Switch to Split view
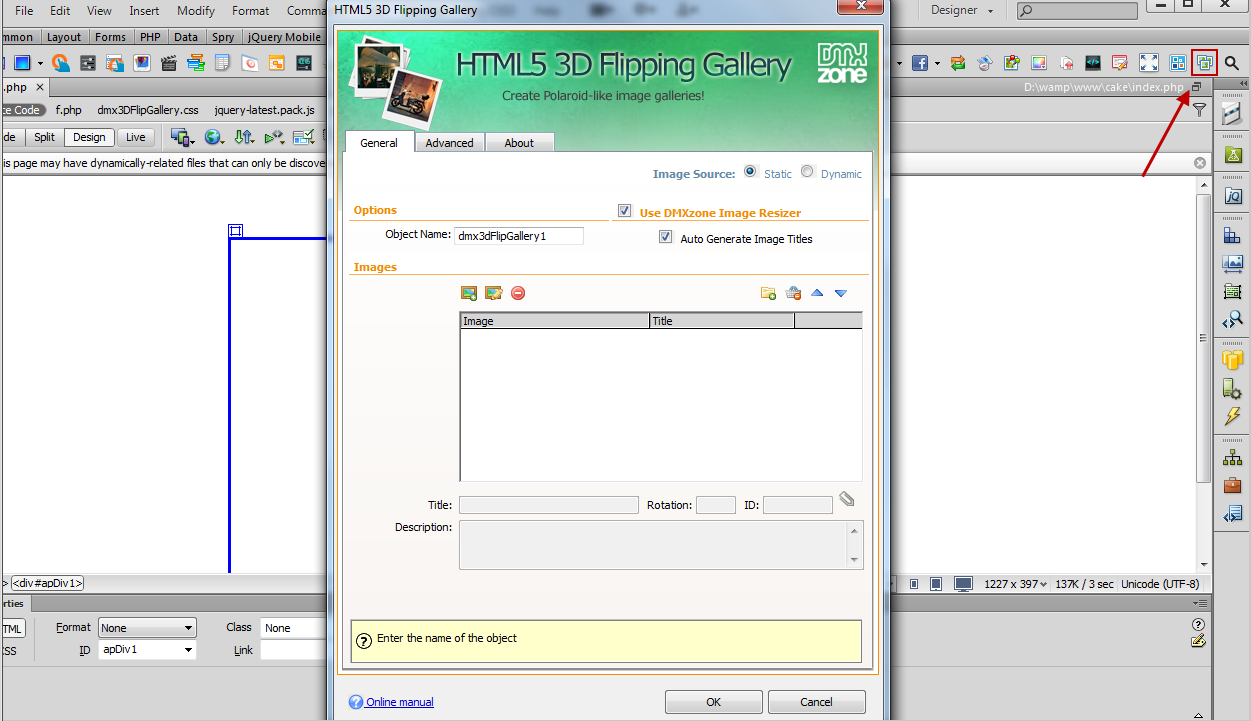Screen dimensions: 1251x721 point(44,137)
